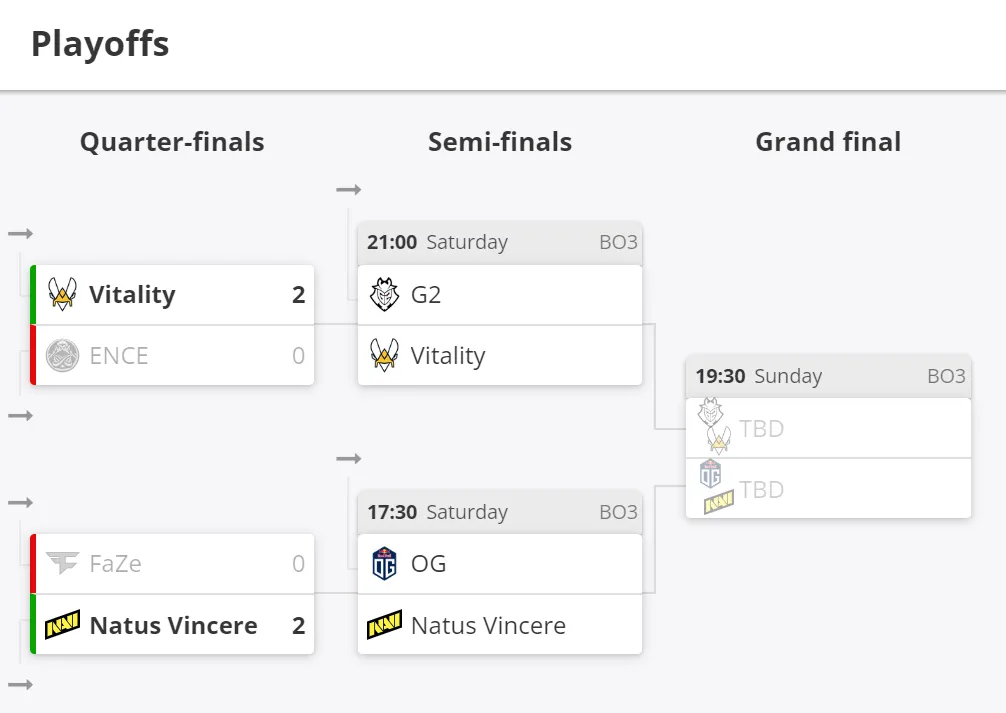Click the G2 logo in semi-finals
The height and width of the screenshot is (713, 1006).
[384, 295]
